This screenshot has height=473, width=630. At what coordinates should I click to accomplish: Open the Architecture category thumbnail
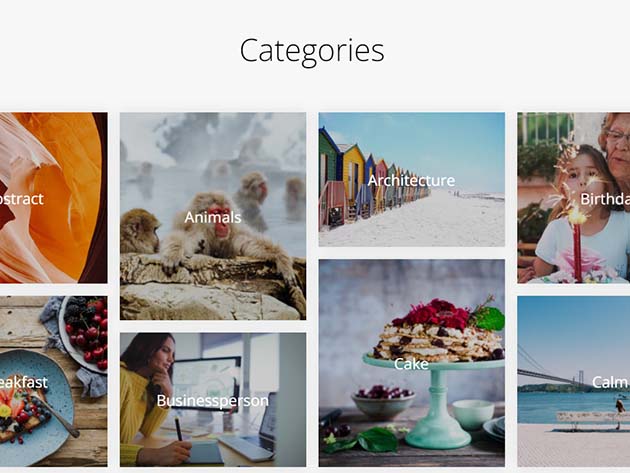tap(412, 179)
